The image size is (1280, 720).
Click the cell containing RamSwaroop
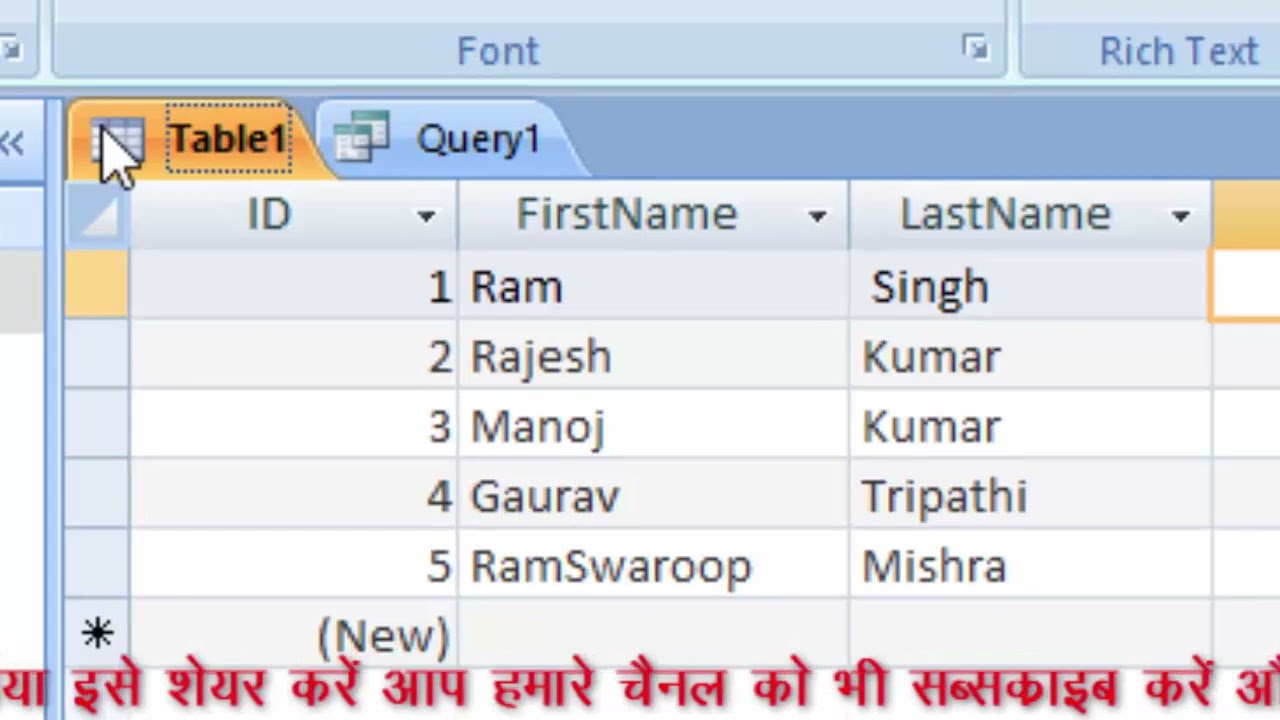653,565
